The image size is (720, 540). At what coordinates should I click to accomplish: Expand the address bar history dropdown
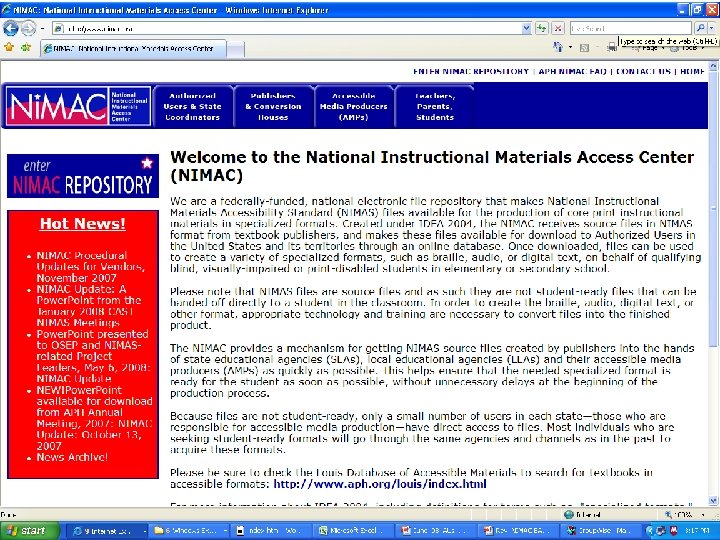527,28
